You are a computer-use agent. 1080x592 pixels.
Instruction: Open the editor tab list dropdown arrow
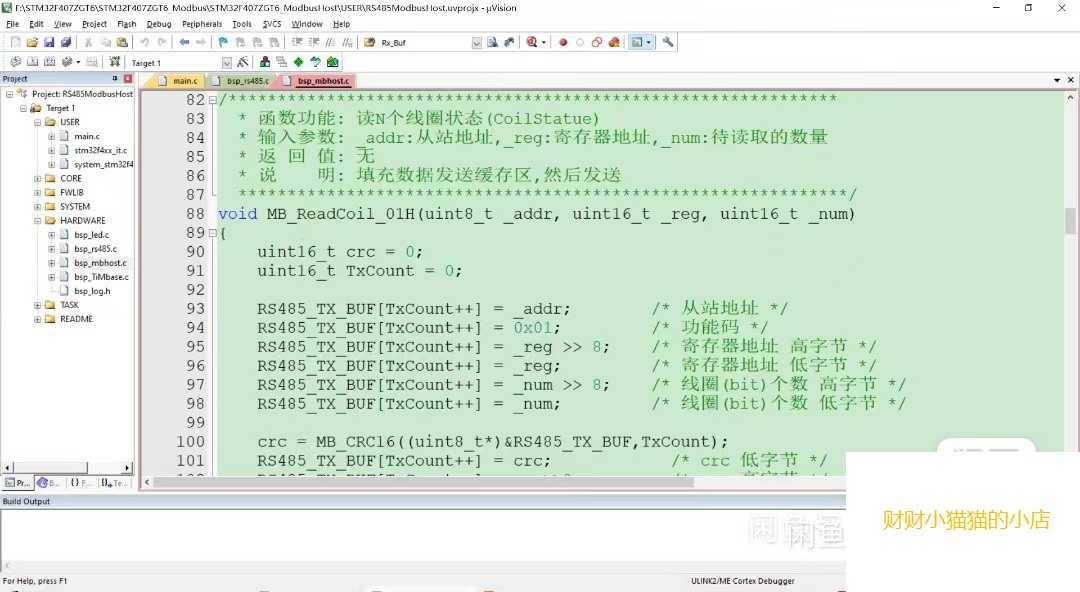tap(1057, 81)
